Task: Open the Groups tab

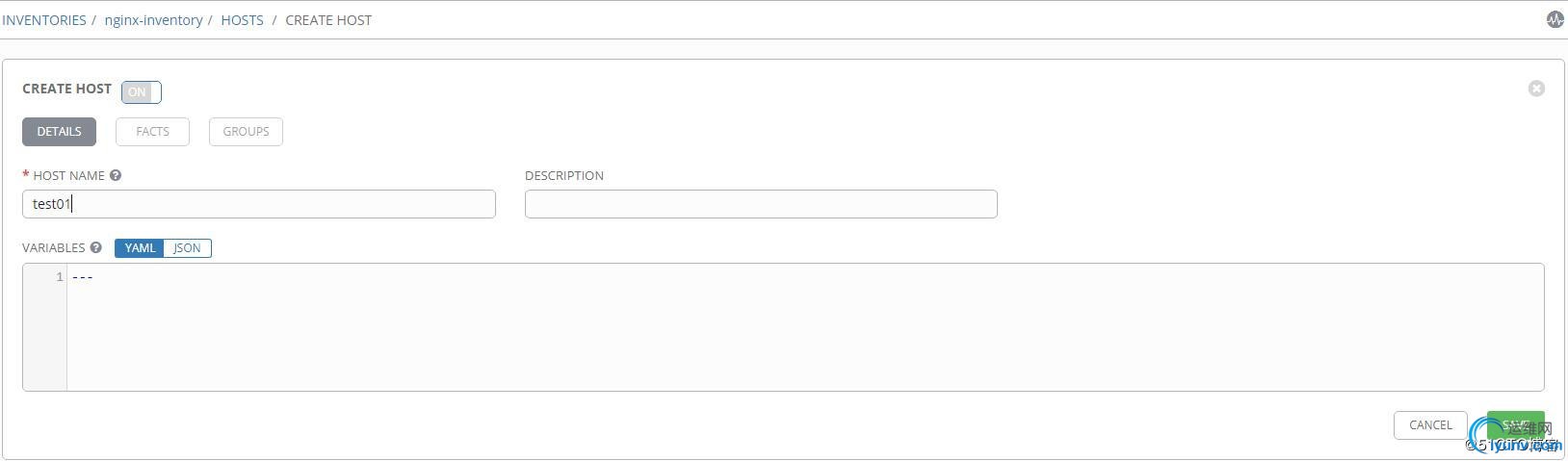Action: click(x=246, y=132)
